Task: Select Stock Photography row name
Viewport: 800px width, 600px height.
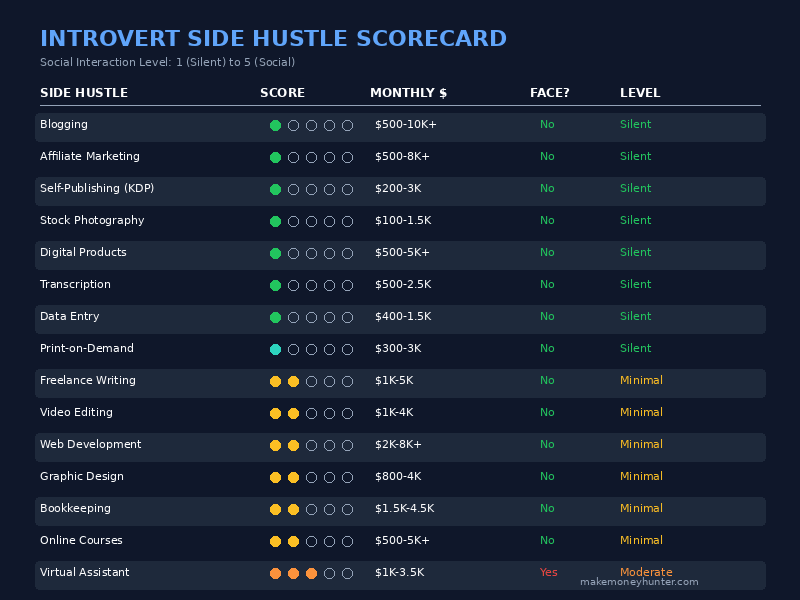Action: 92,220
